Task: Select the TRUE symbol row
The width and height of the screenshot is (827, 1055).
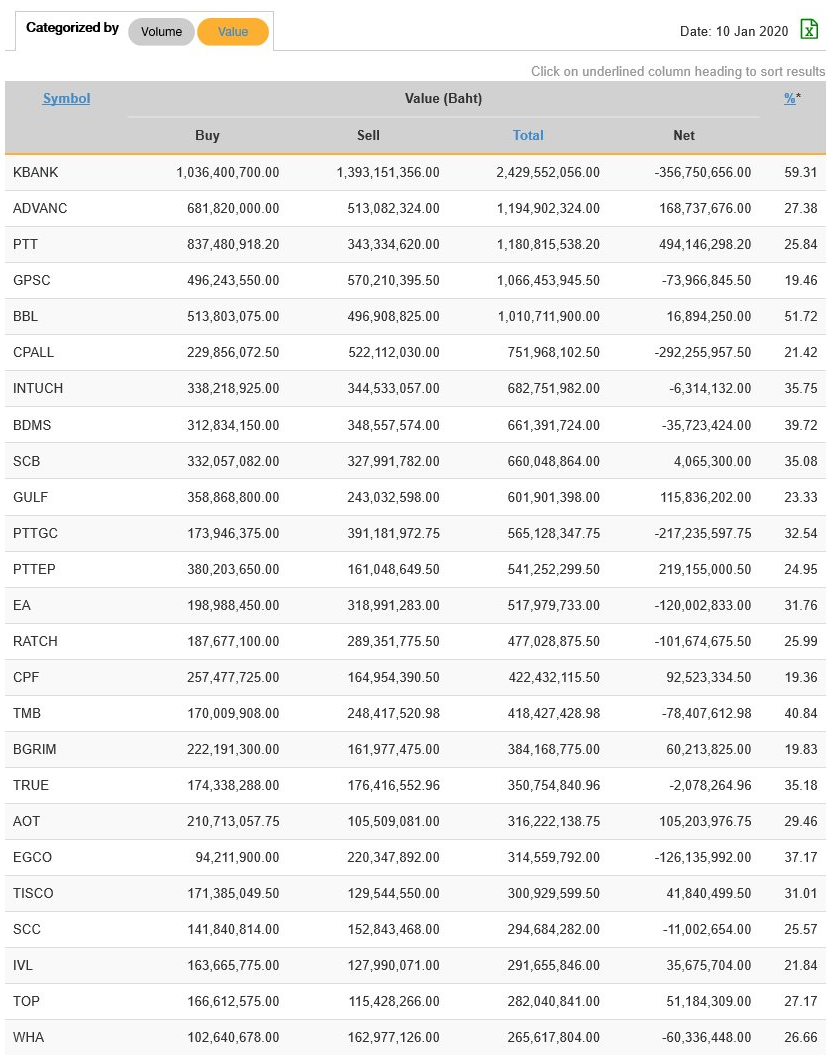Action: click(31, 785)
